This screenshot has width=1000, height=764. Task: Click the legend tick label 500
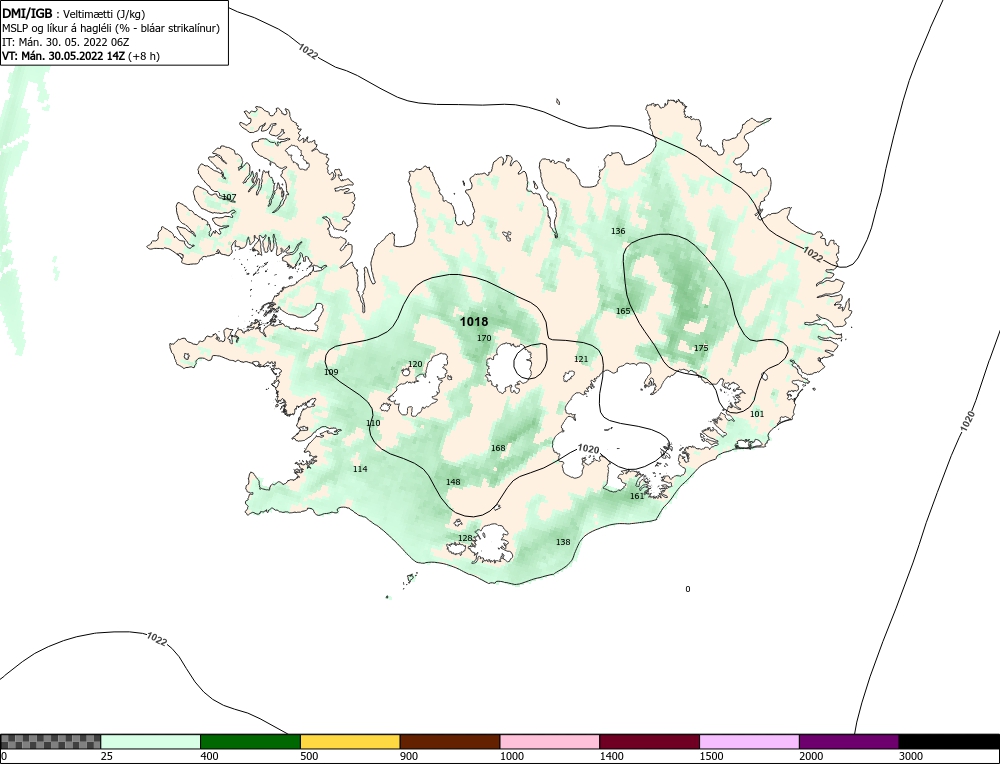pos(309,756)
